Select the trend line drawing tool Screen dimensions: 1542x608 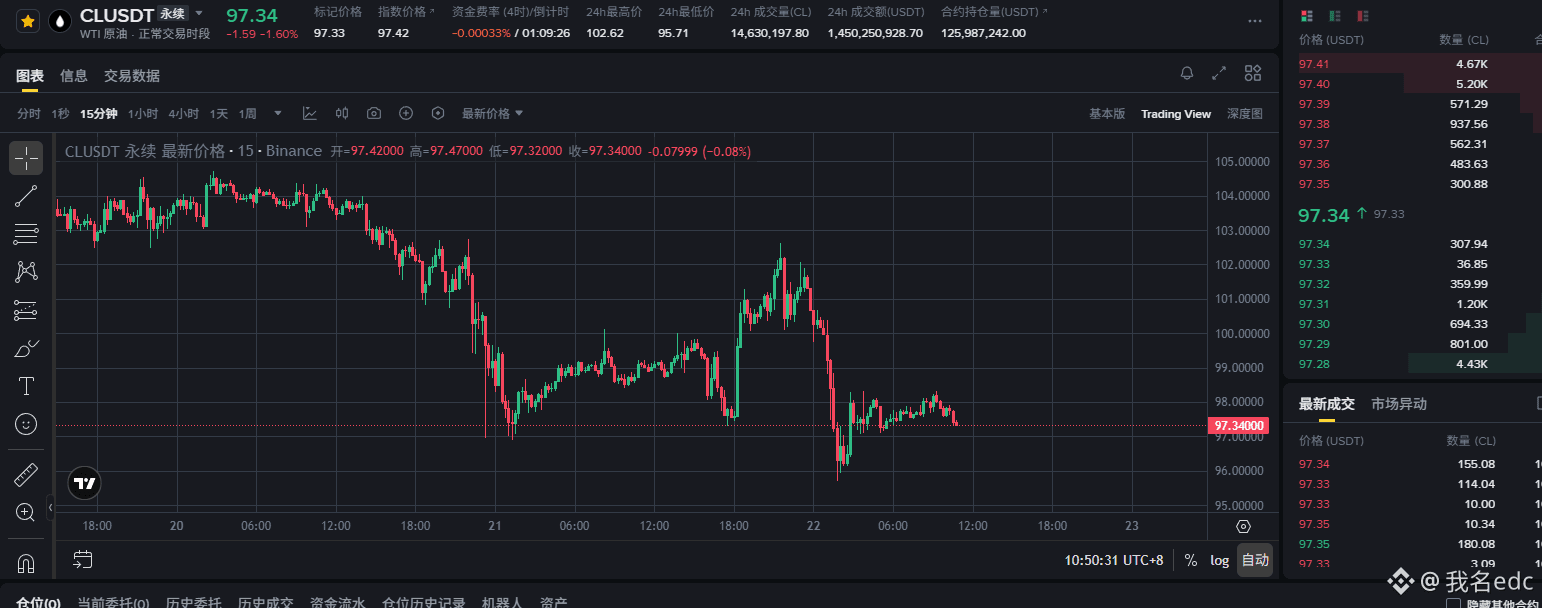27,196
